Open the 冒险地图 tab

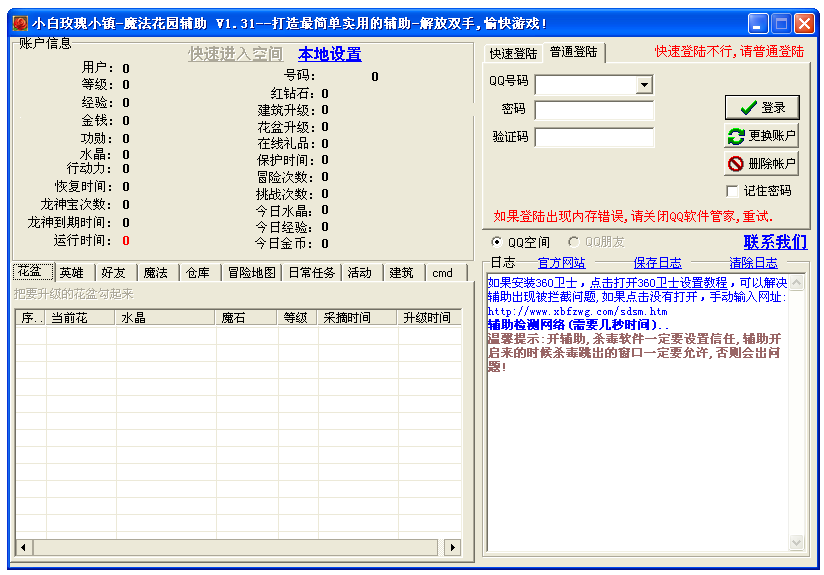click(251, 273)
